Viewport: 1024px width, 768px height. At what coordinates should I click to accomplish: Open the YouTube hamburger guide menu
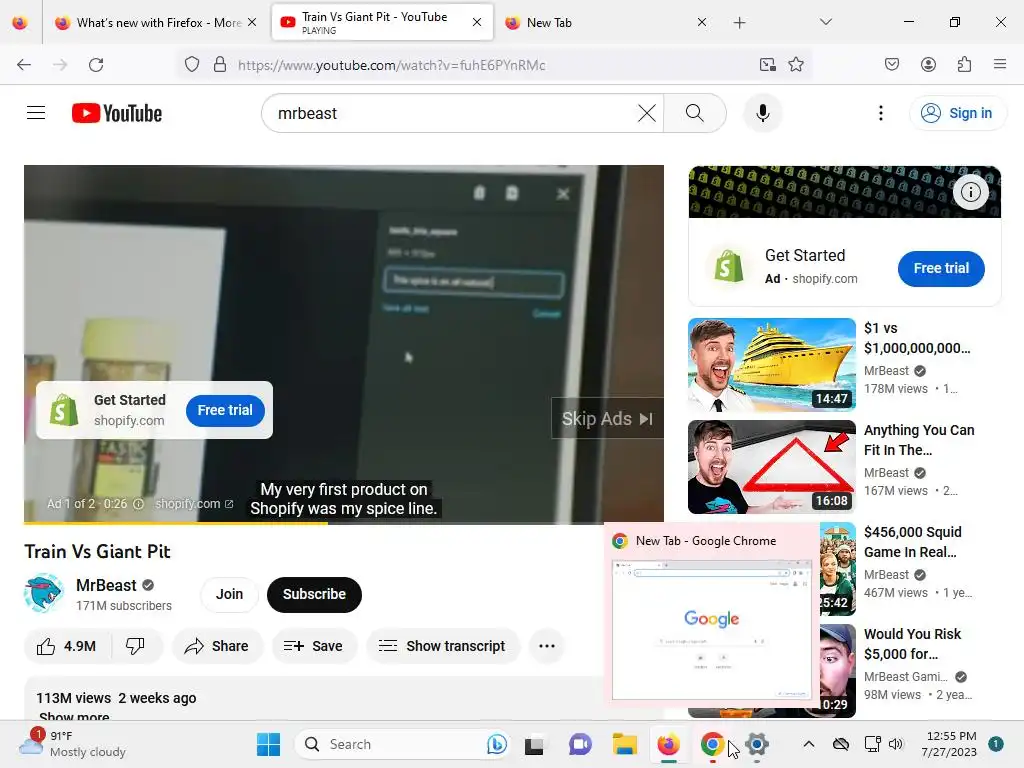click(x=36, y=113)
